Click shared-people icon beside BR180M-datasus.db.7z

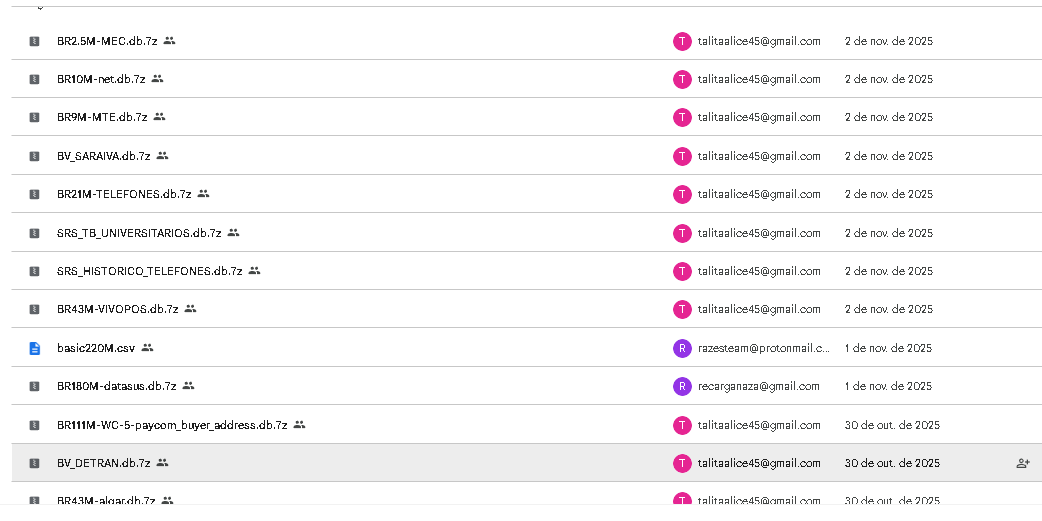click(x=189, y=385)
